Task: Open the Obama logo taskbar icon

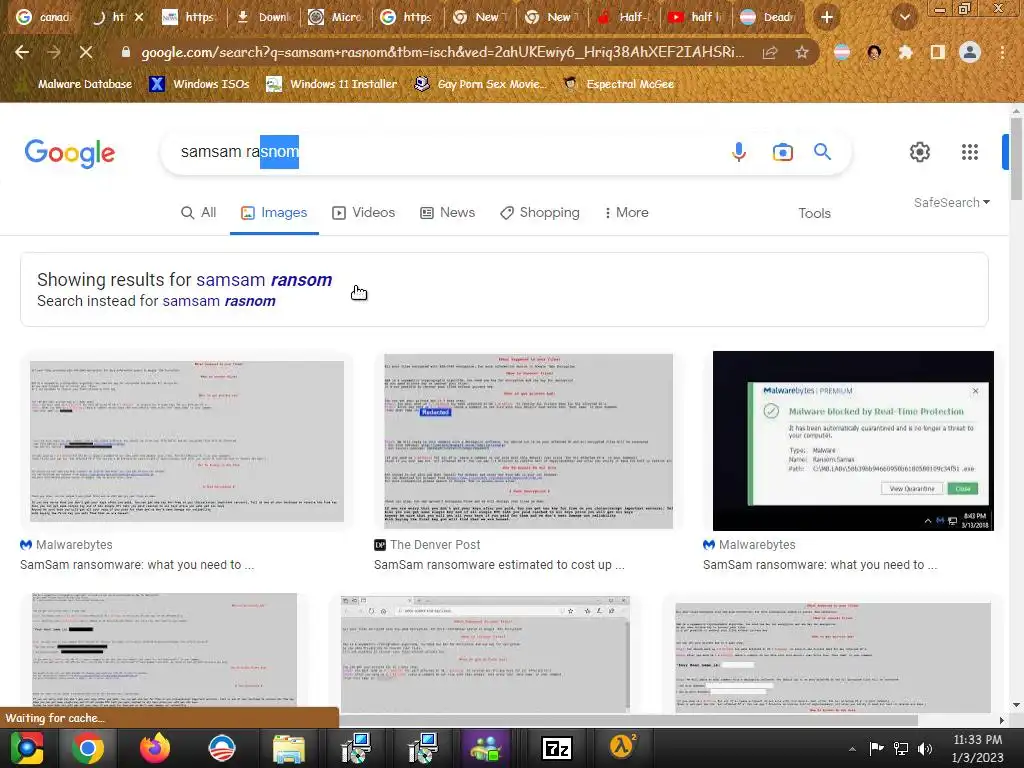Action: [221, 748]
